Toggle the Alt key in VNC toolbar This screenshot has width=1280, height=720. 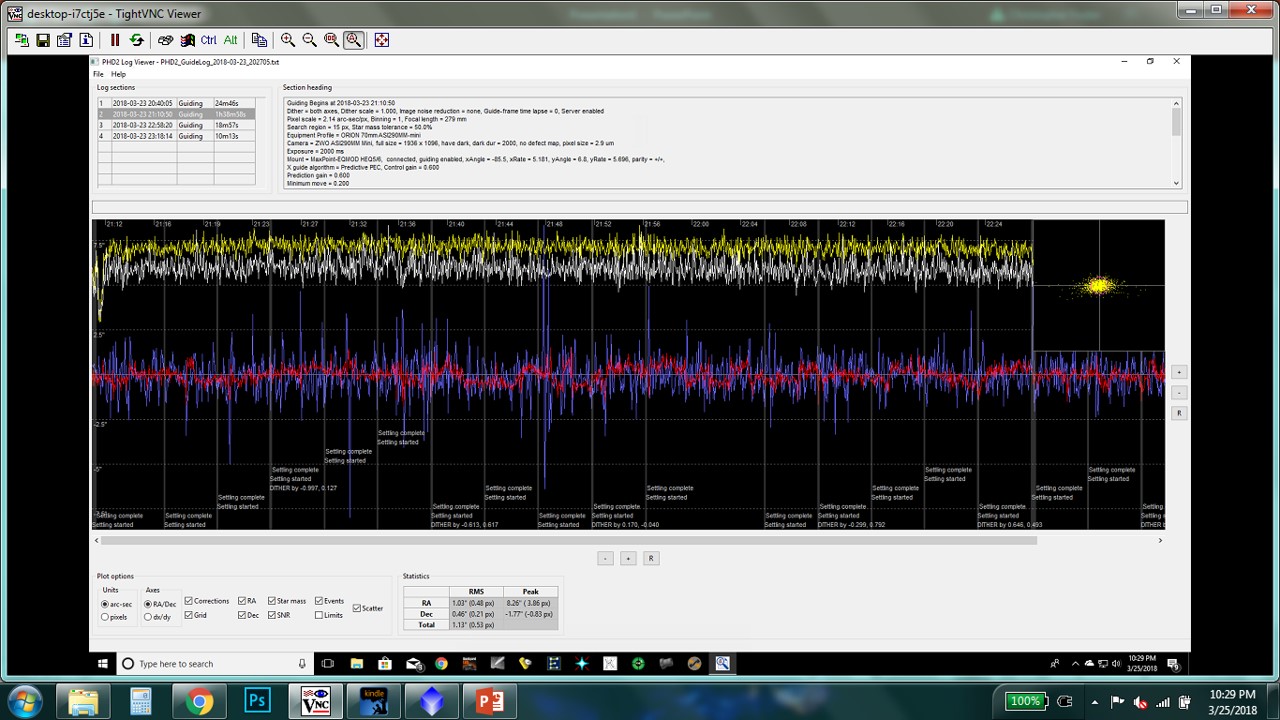click(x=230, y=40)
